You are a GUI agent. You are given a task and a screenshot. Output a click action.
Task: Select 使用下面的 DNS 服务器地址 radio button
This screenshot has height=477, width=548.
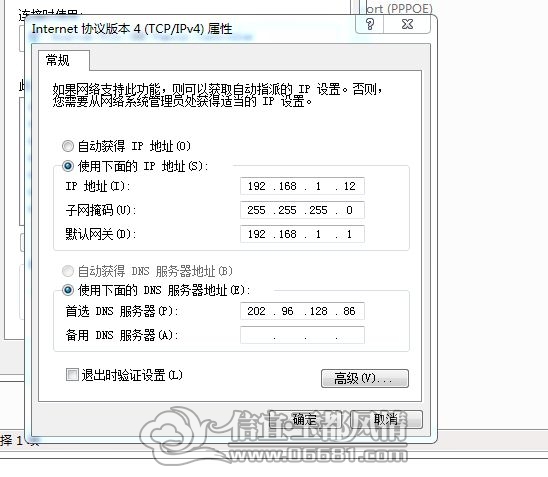[x=67, y=290]
